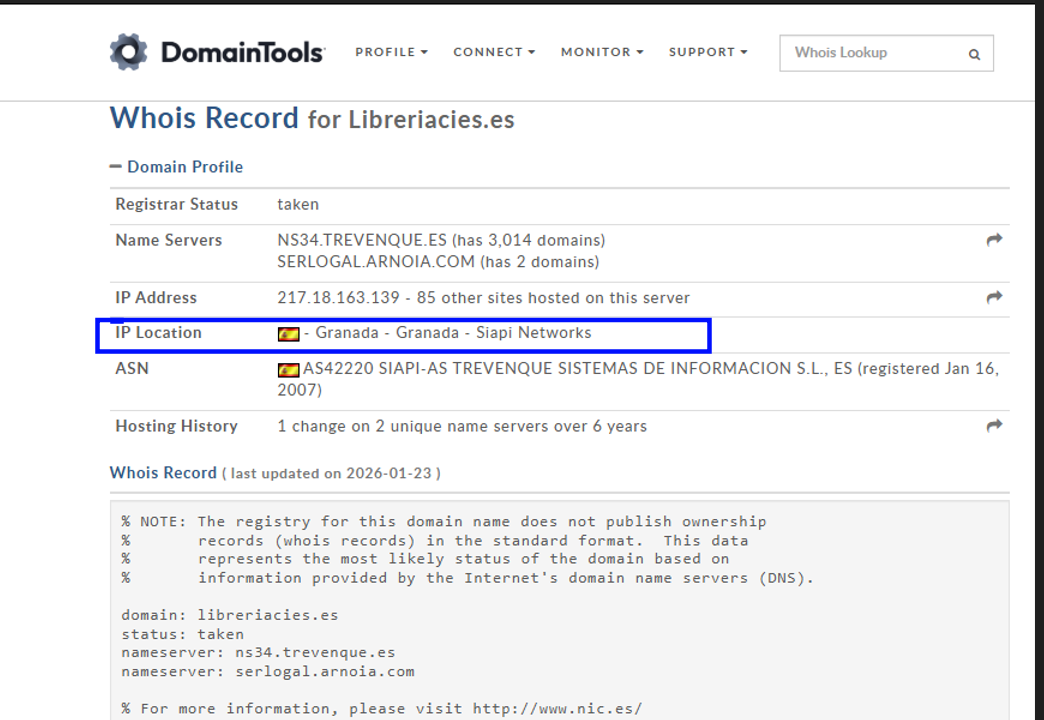The height and width of the screenshot is (720, 1044).
Task: Open the MONITOR dropdown menu
Action: (602, 52)
